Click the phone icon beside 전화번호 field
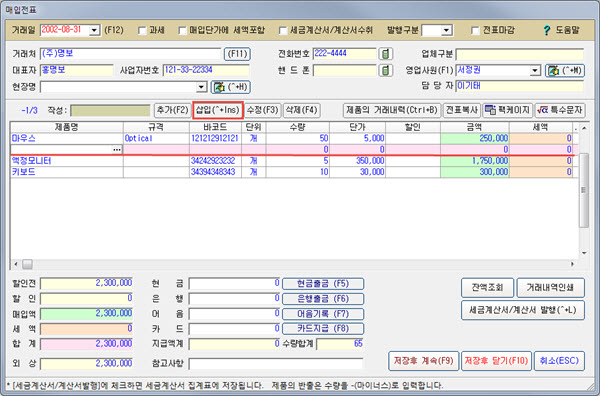 click(386, 54)
